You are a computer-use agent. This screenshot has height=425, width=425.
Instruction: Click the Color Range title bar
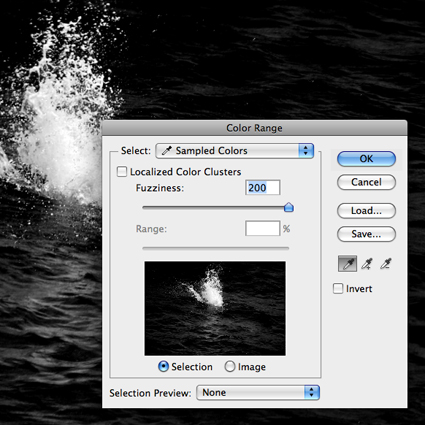(254, 128)
